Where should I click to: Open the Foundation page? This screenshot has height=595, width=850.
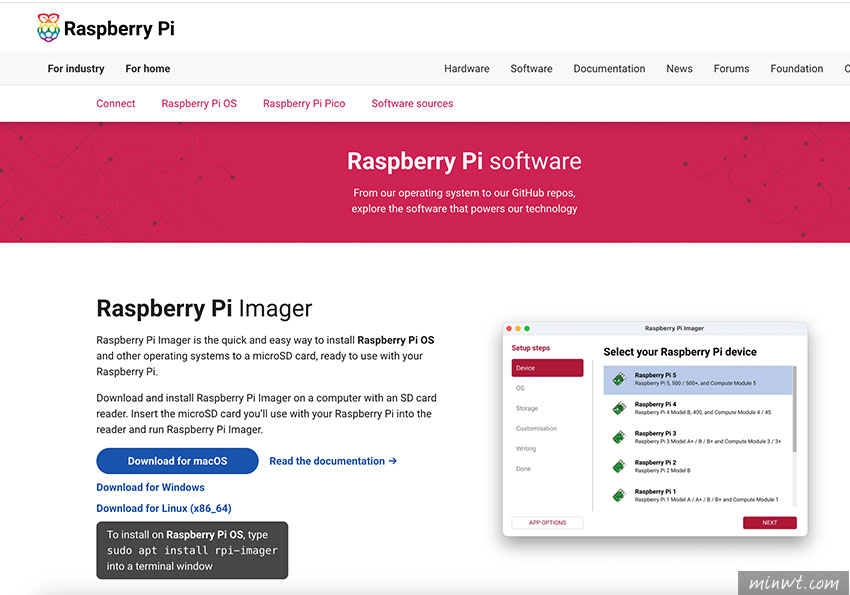click(796, 69)
